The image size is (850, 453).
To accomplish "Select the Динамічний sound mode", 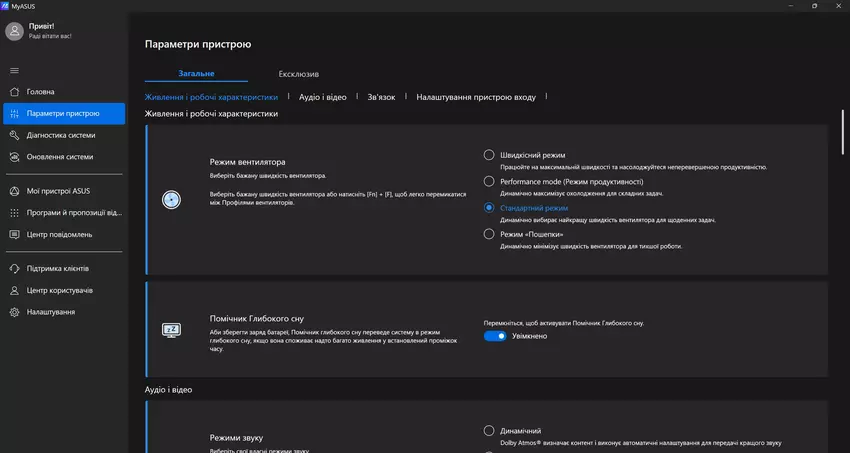I will click(489, 430).
